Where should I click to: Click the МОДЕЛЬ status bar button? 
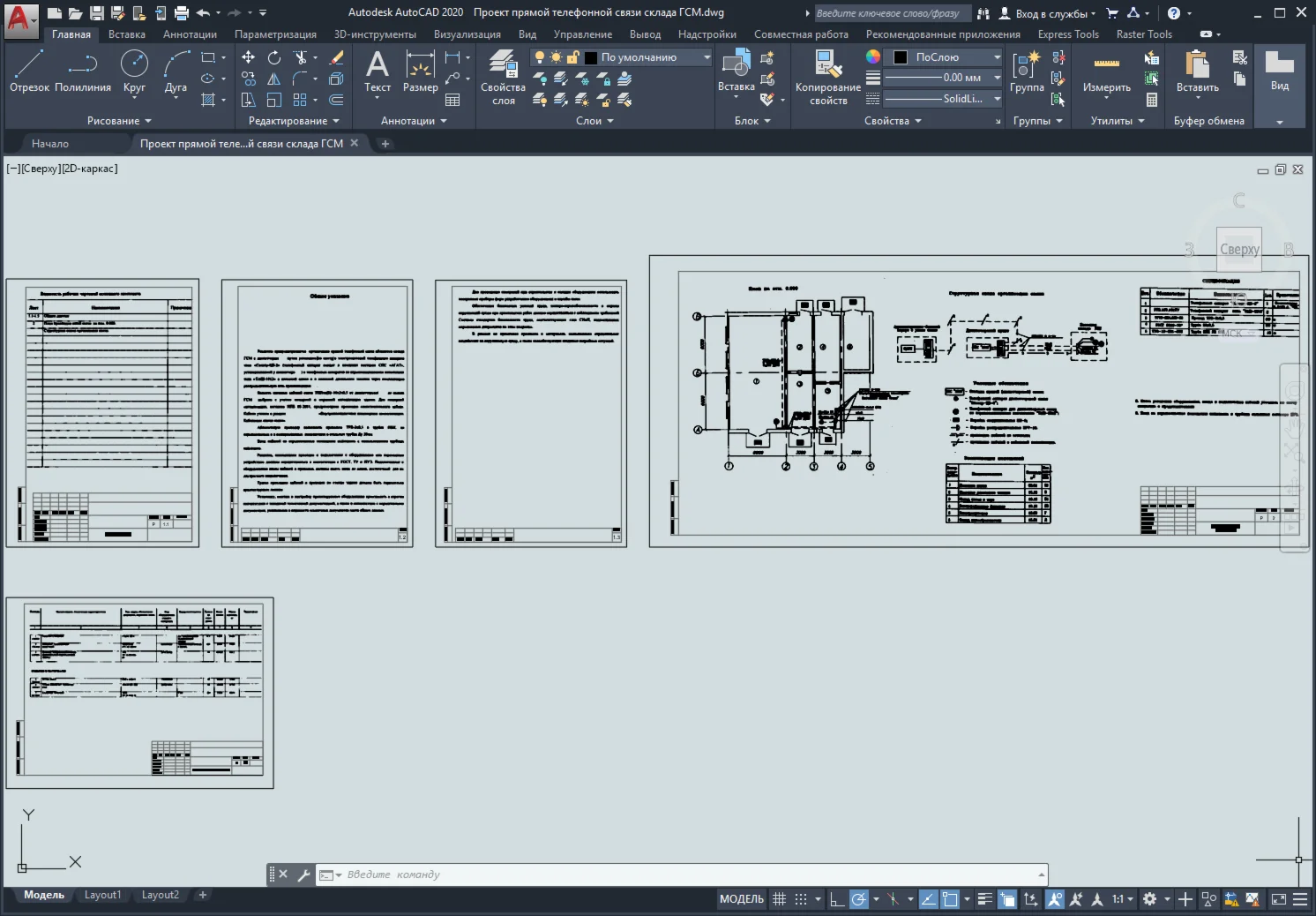pyautogui.click(x=742, y=899)
